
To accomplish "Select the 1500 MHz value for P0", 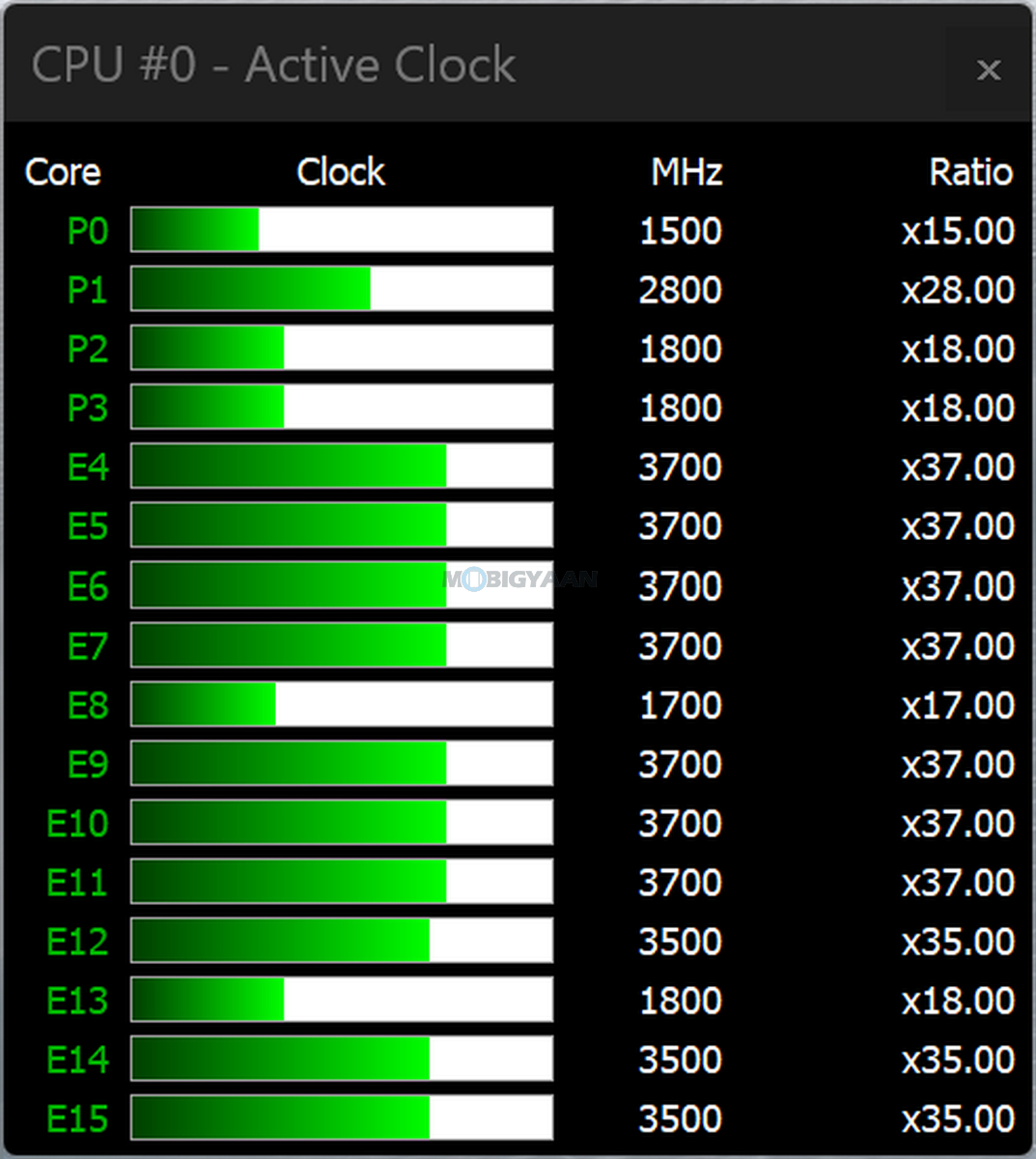I will click(681, 231).
